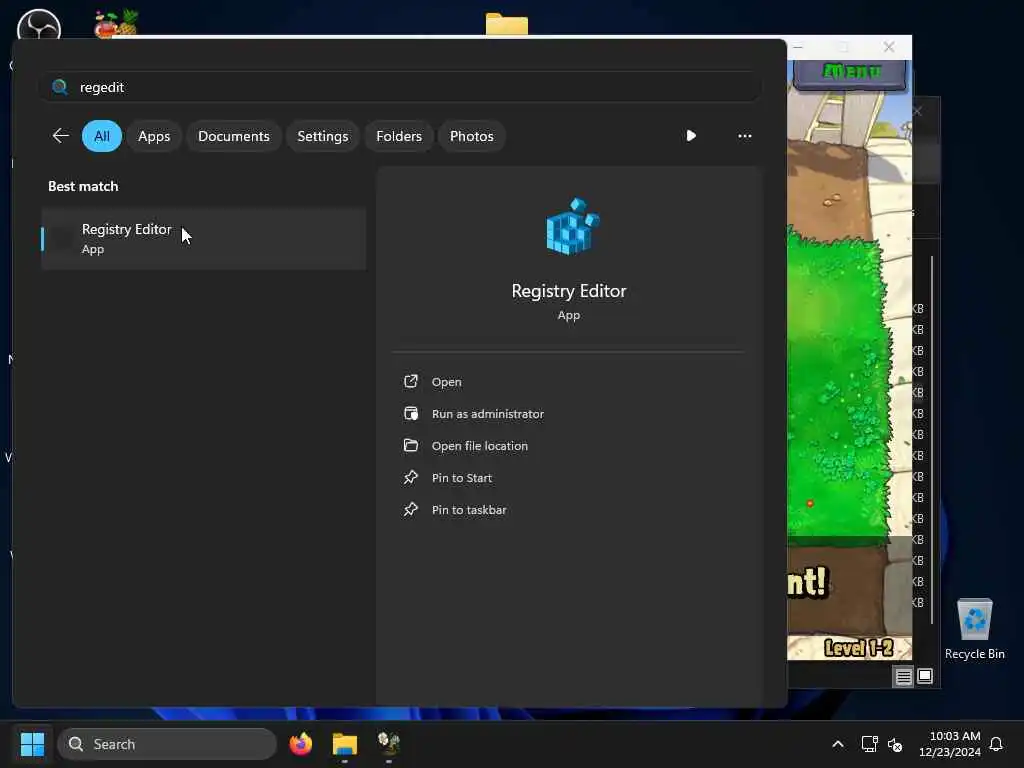Click the search magnifier icon beside regedit
Viewport: 1024px width, 768px height.
60,87
